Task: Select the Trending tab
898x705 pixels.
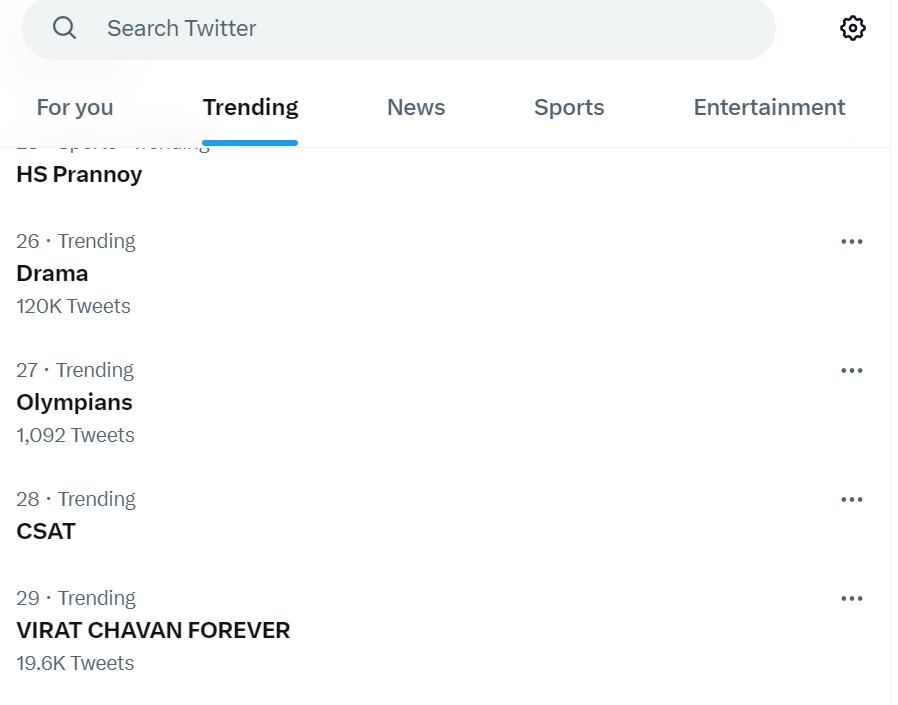Action: [250, 107]
